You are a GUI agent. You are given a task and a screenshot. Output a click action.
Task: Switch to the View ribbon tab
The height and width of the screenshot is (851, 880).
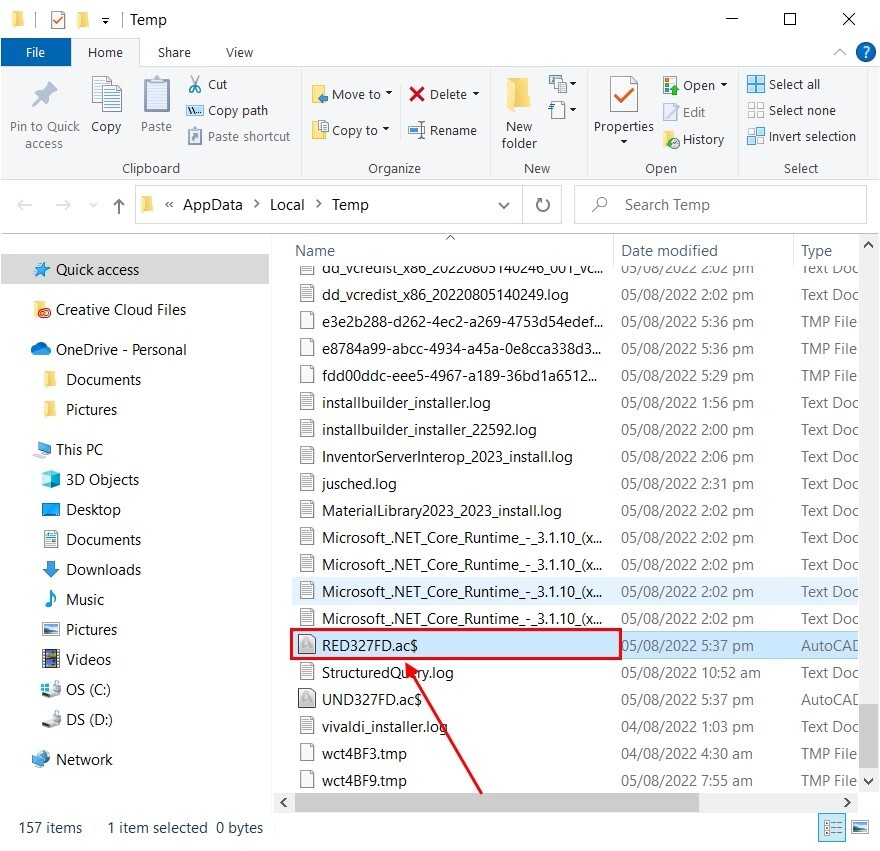[239, 53]
